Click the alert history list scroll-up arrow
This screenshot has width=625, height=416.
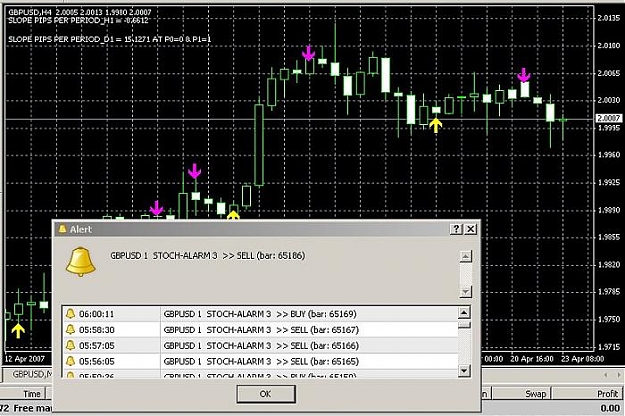point(464,312)
